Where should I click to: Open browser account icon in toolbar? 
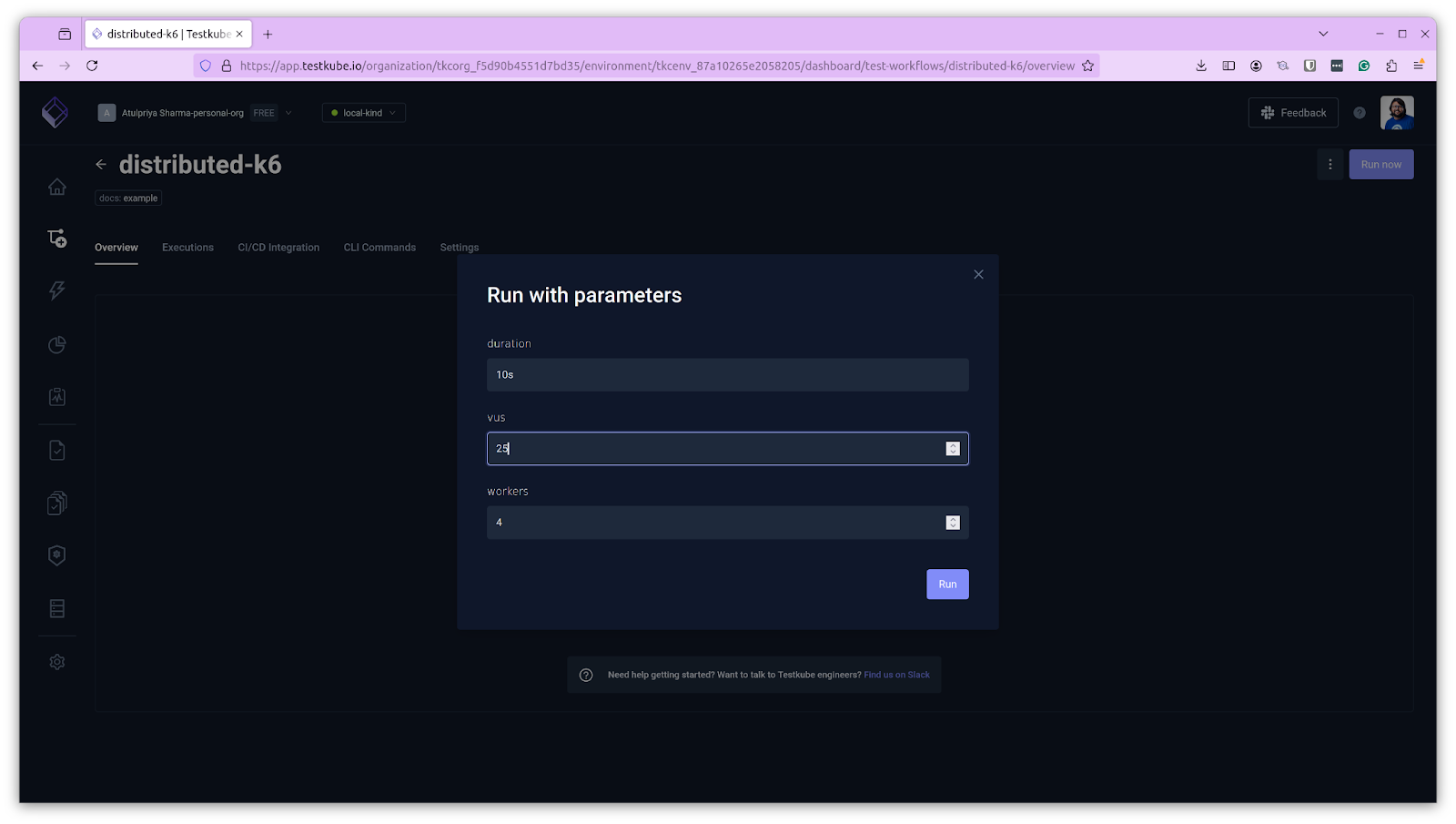1256,66
